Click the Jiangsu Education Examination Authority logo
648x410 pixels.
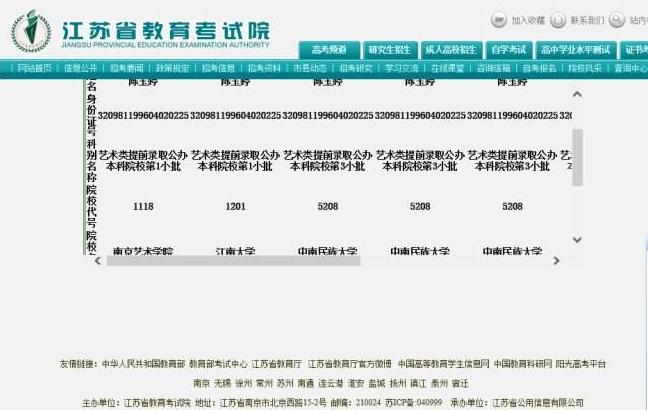tap(31, 31)
